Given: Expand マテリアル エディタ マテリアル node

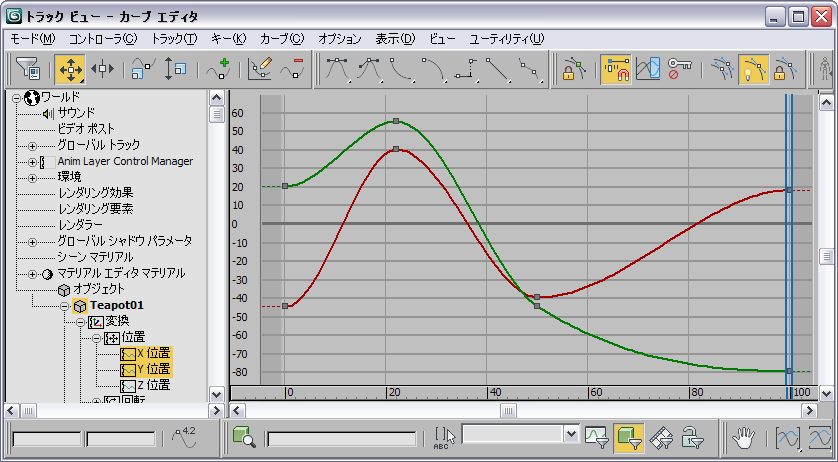Looking at the screenshot, I should 33,274.
